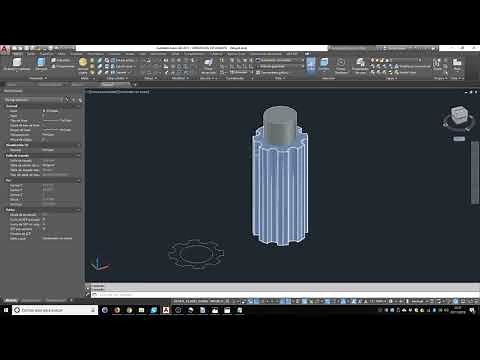Select the Box solid tool
The width and height of the screenshot is (480, 360).
click(x=17, y=64)
